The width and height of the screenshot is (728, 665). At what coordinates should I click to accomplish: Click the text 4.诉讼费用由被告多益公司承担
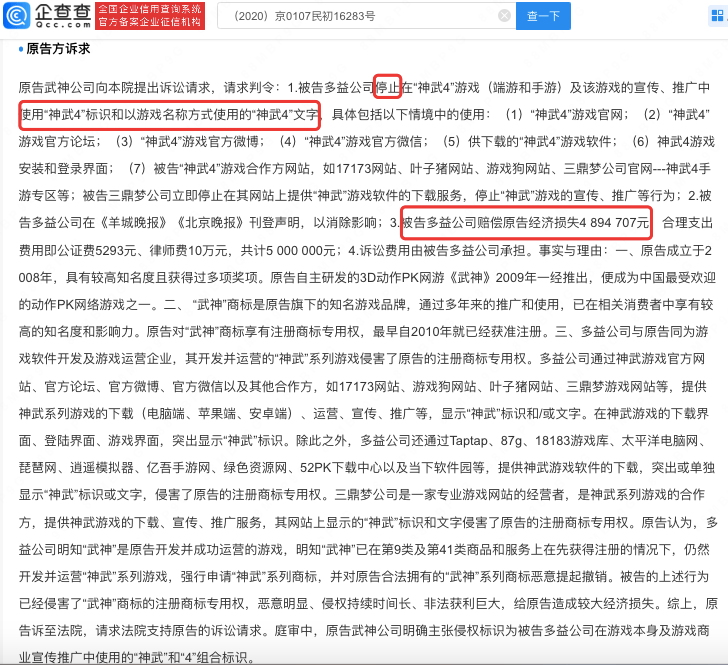[437, 251]
